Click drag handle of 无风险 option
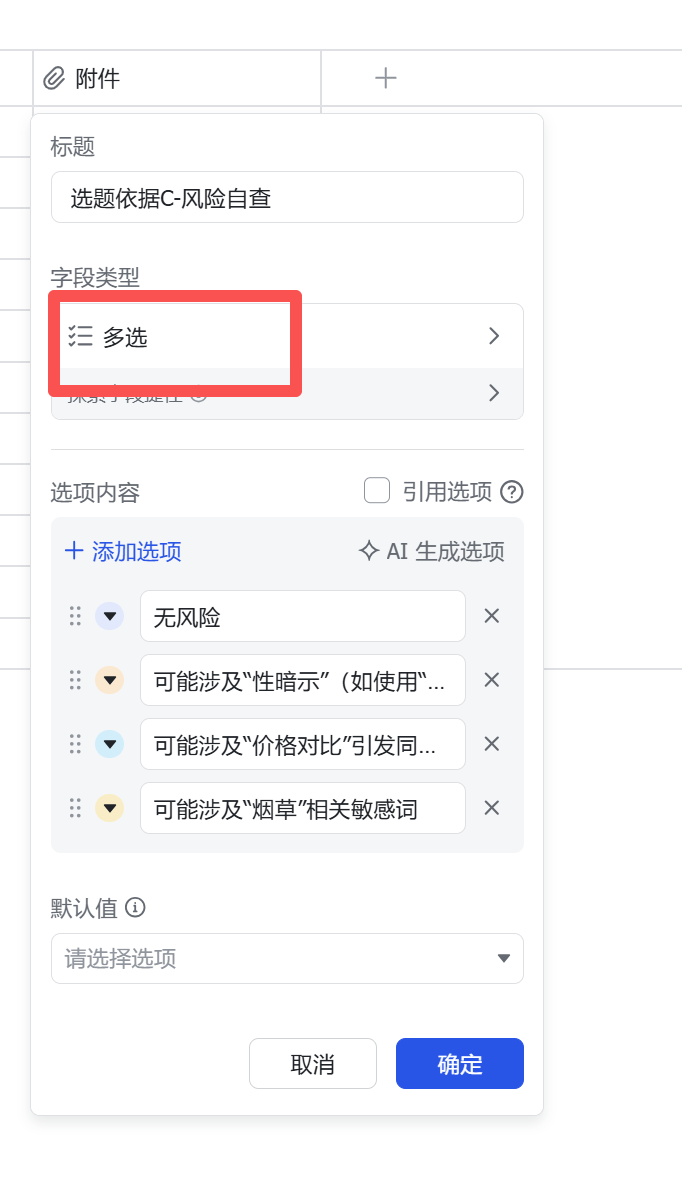The image size is (682, 1192). (75, 616)
